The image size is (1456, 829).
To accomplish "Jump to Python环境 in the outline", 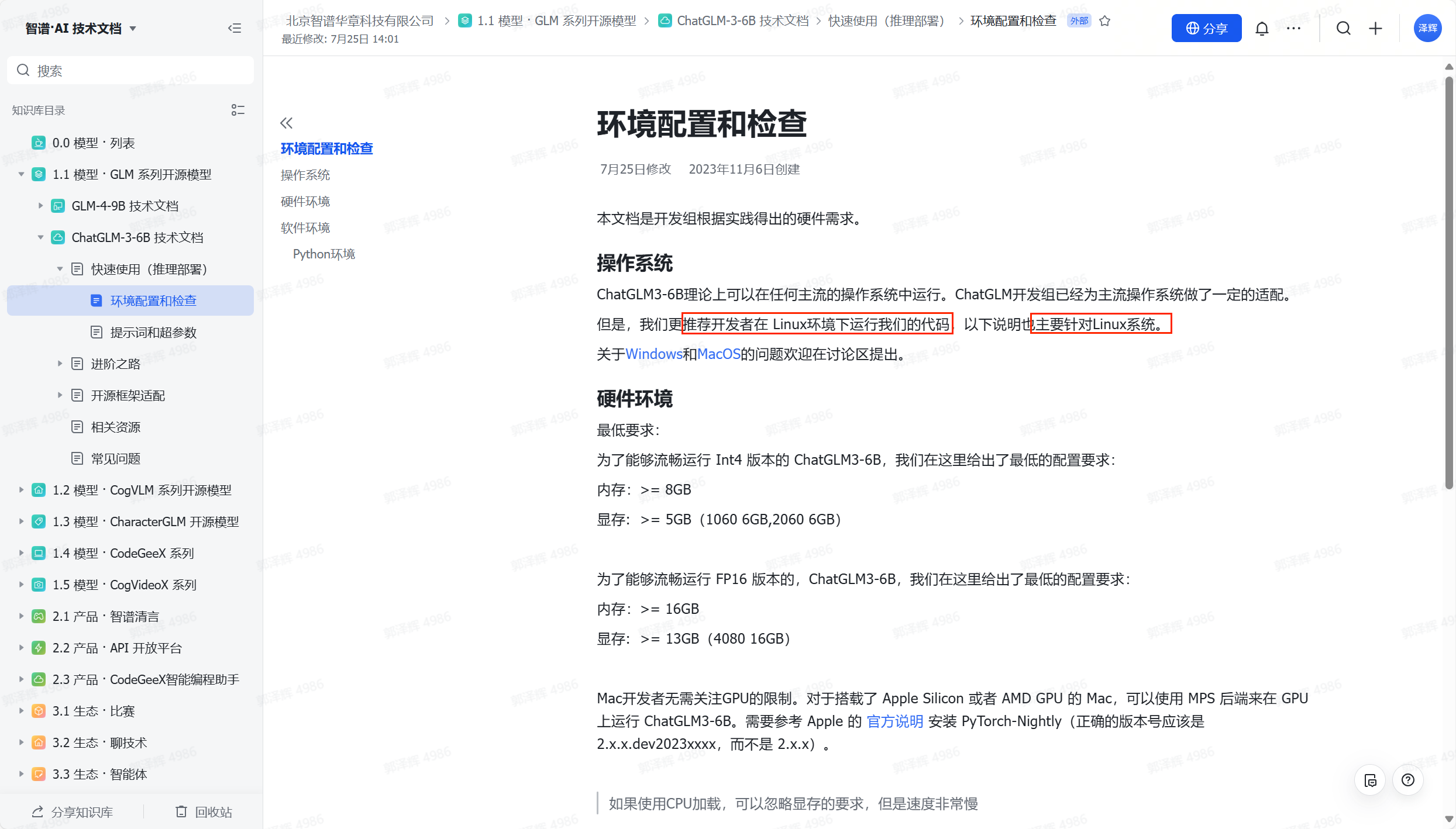I will [324, 254].
